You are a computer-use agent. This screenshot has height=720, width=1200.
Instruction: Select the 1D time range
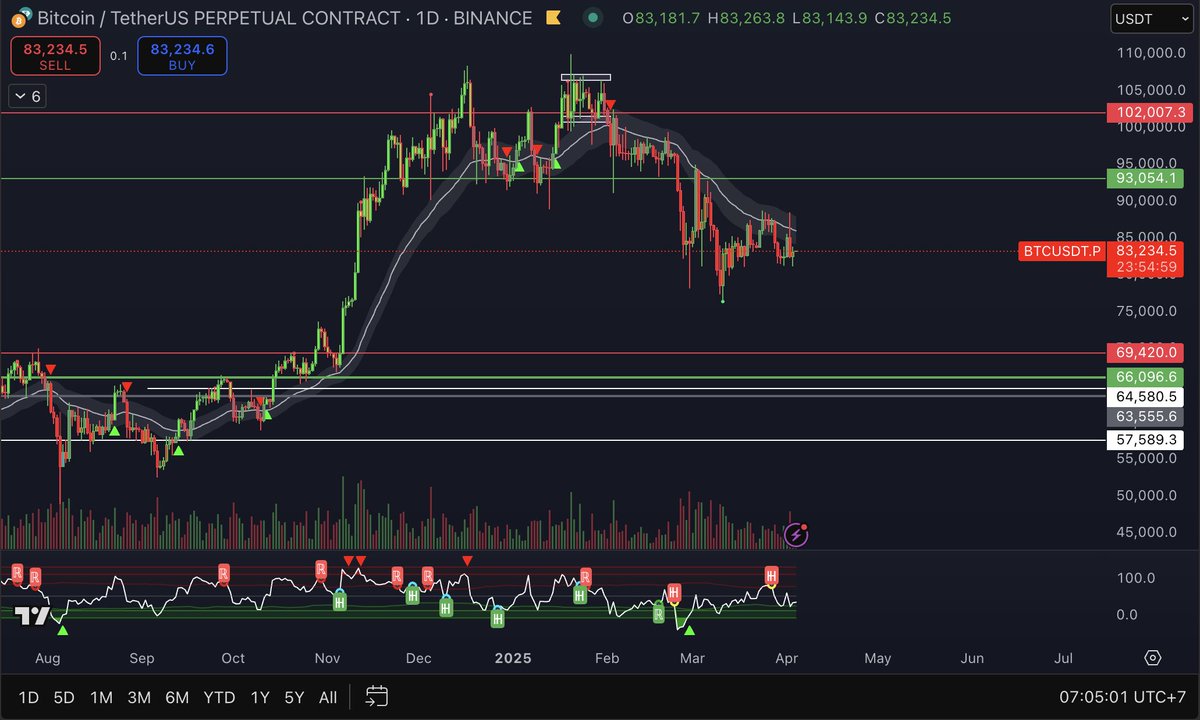(x=29, y=697)
